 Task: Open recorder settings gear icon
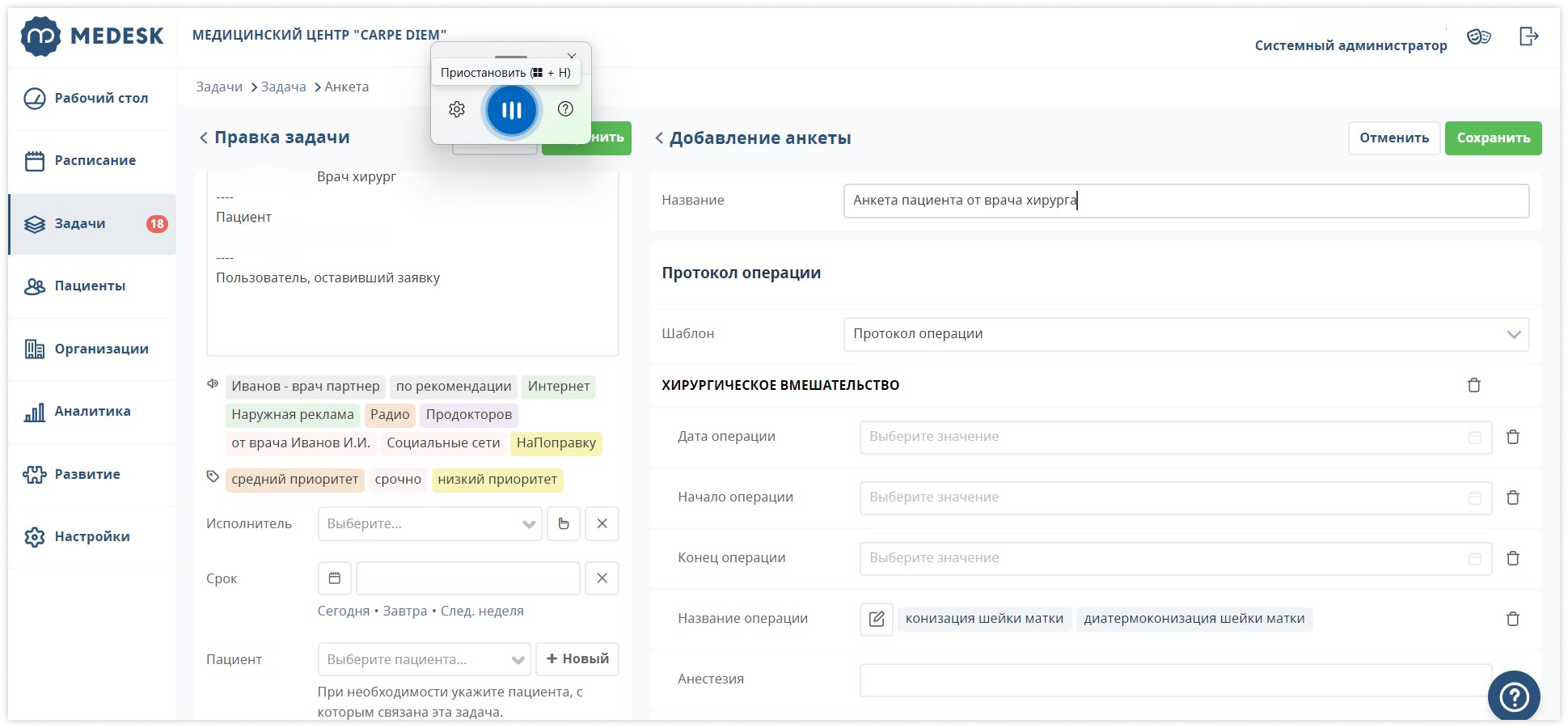click(x=457, y=109)
